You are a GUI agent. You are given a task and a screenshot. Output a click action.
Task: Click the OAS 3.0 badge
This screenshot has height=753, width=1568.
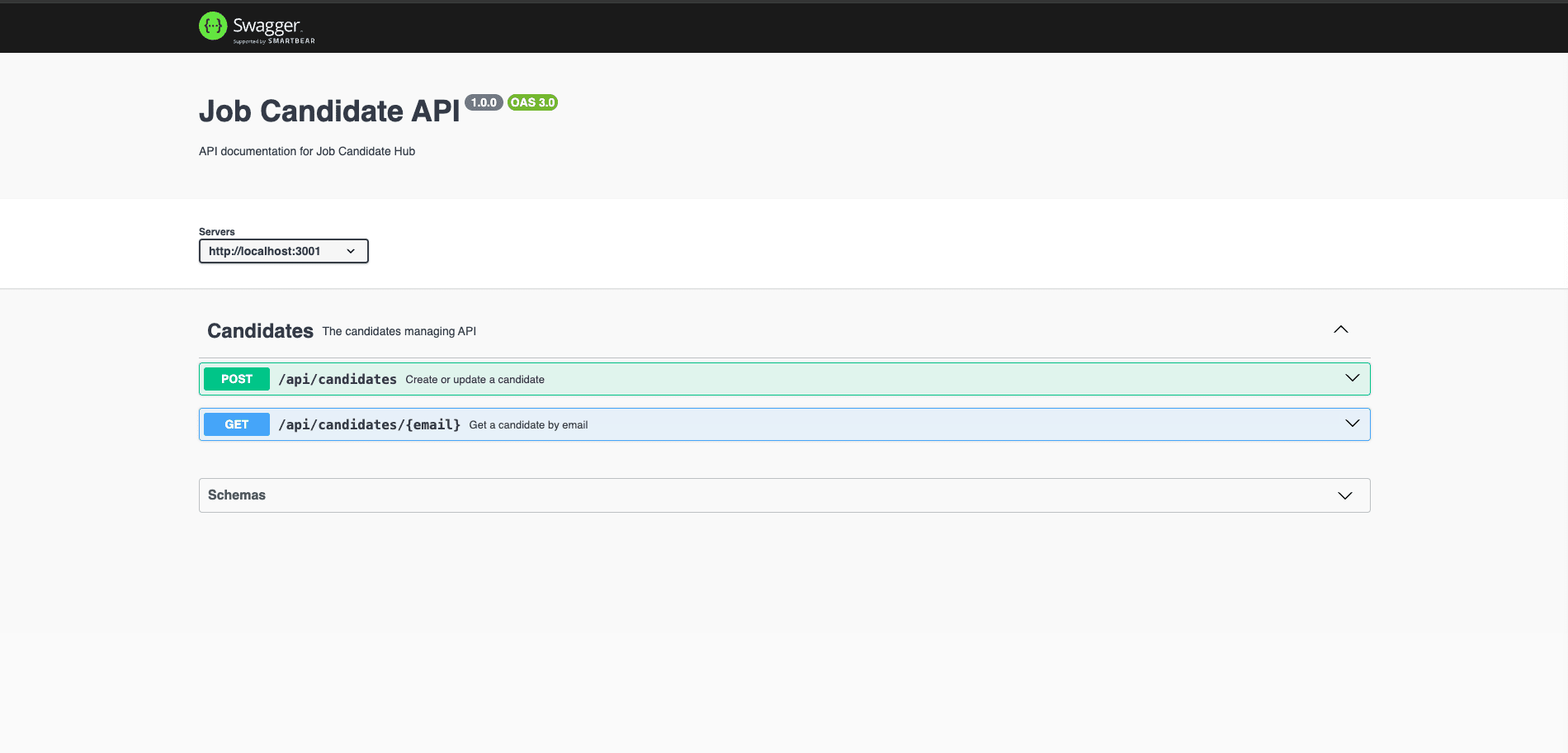(x=532, y=102)
